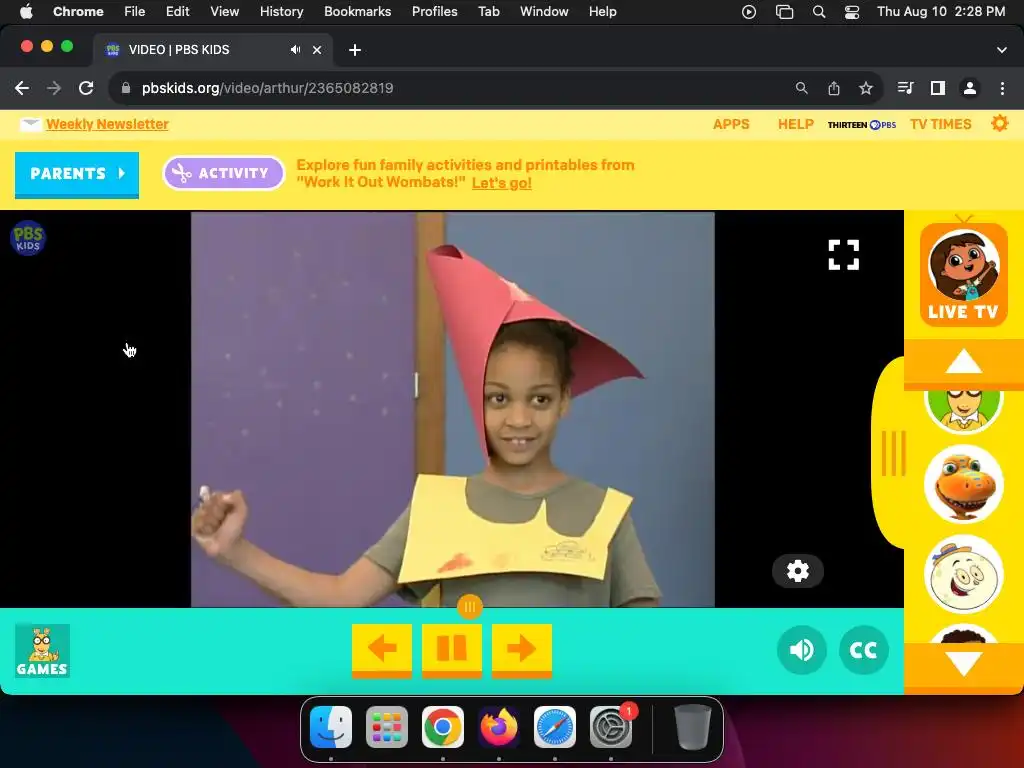
Task: Click the newsletter envelope icon
Action: point(31,124)
